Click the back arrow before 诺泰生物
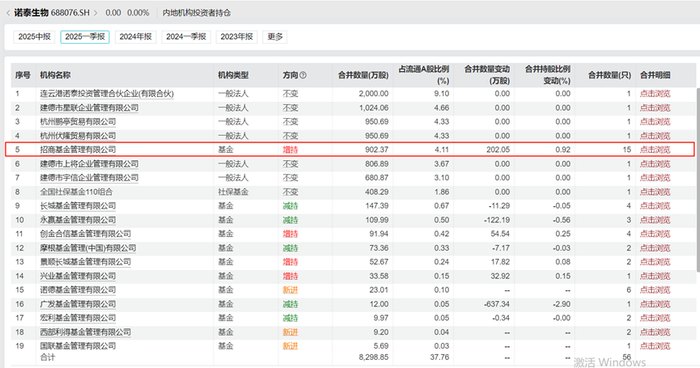 tap(8, 13)
